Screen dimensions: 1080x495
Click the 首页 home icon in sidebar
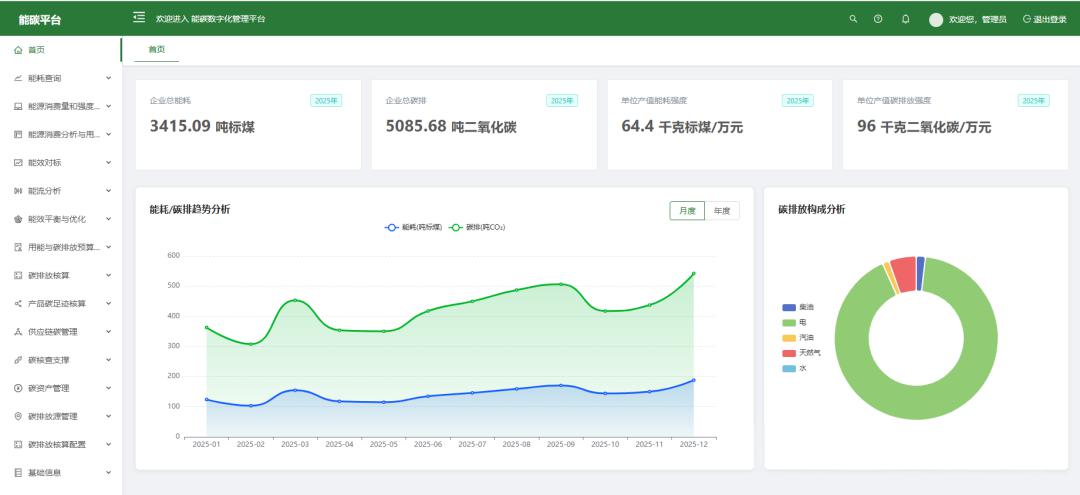(x=18, y=50)
